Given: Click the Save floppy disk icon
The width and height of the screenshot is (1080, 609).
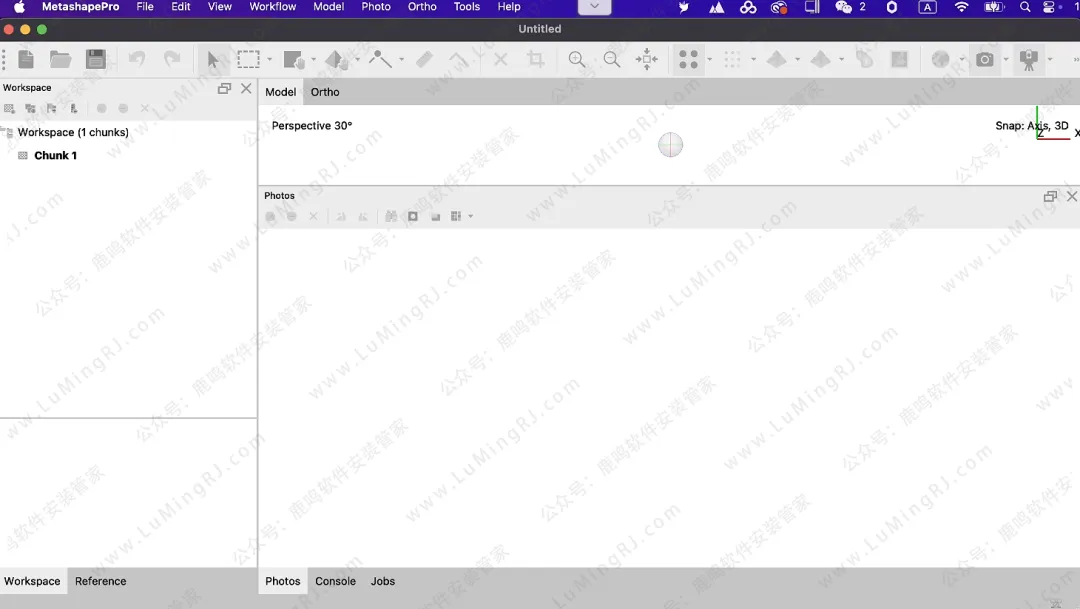Looking at the screenshot, I should pyautogui.click(x=95, y=60).
